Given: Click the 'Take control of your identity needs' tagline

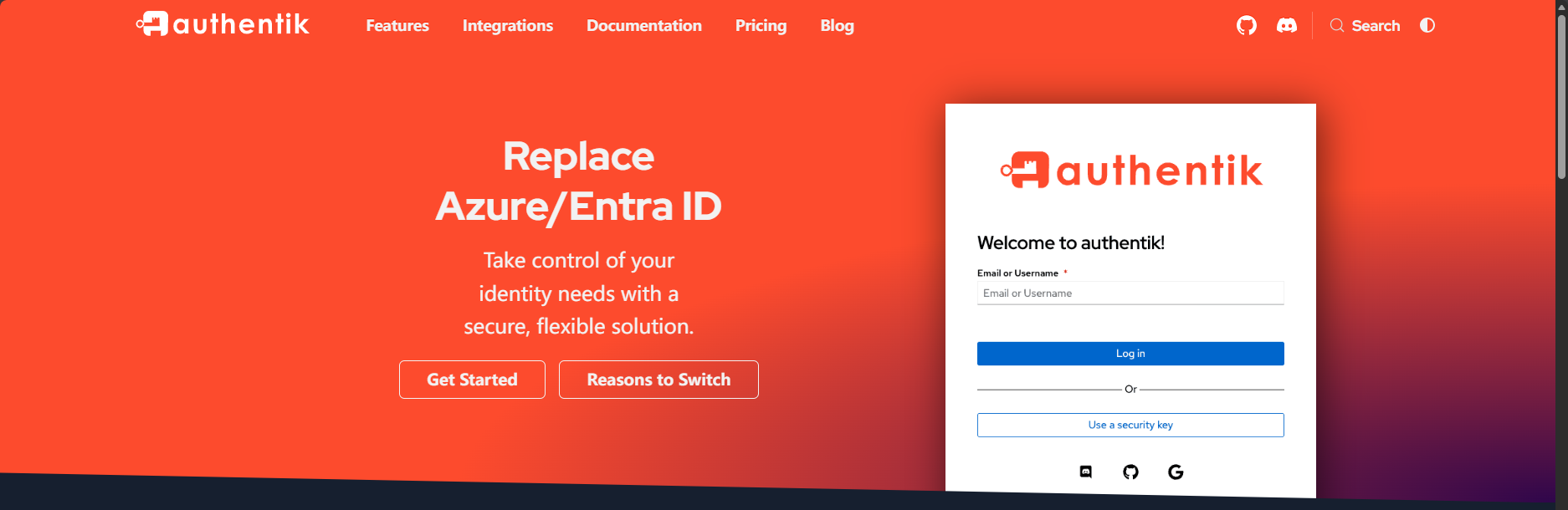Looking at the screenshot, I should [579, 293].
